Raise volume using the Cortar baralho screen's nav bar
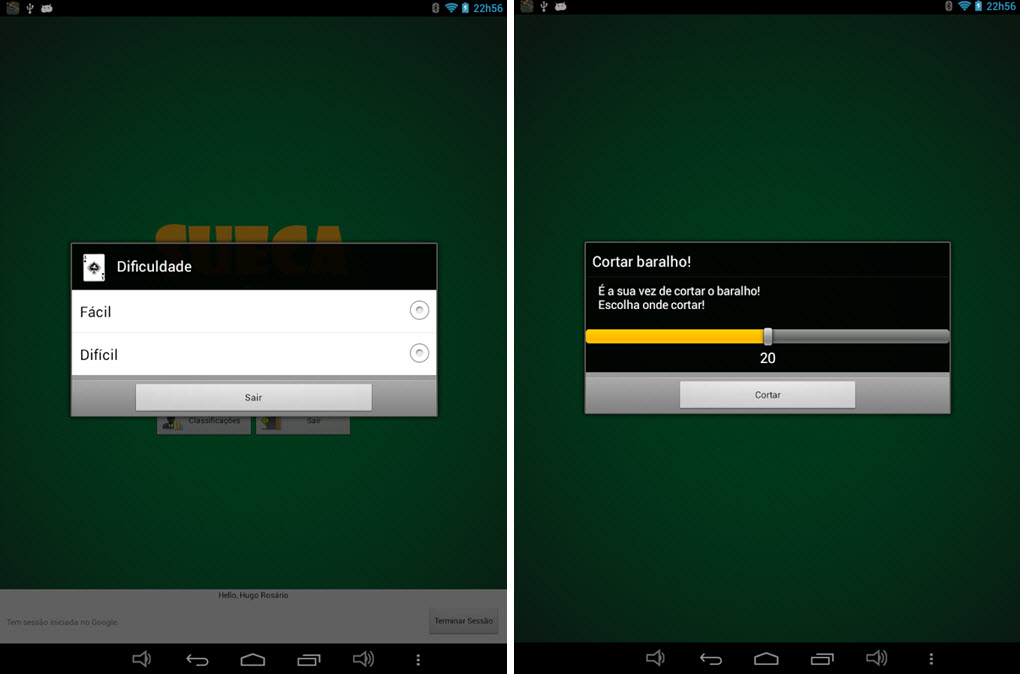 click(876, 658)
